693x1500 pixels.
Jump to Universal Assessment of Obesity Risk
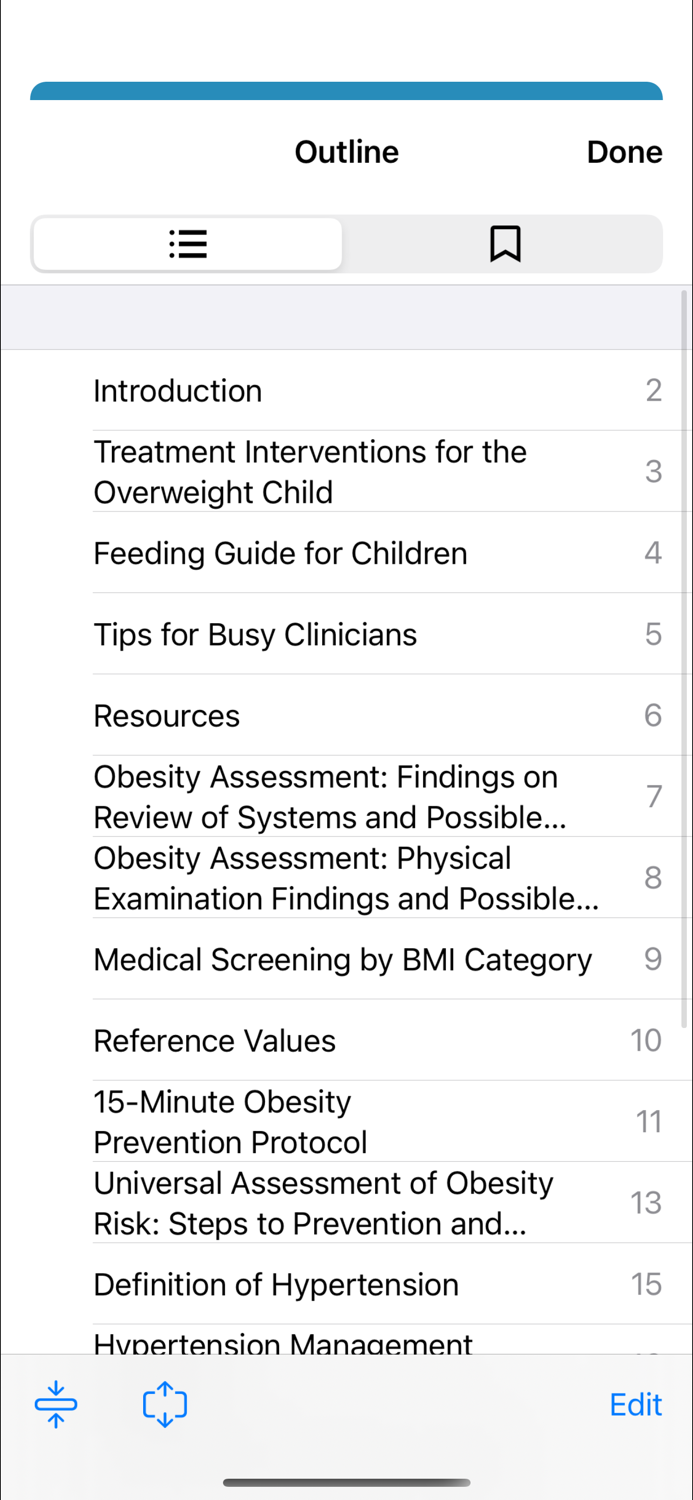coord(378,1203)
